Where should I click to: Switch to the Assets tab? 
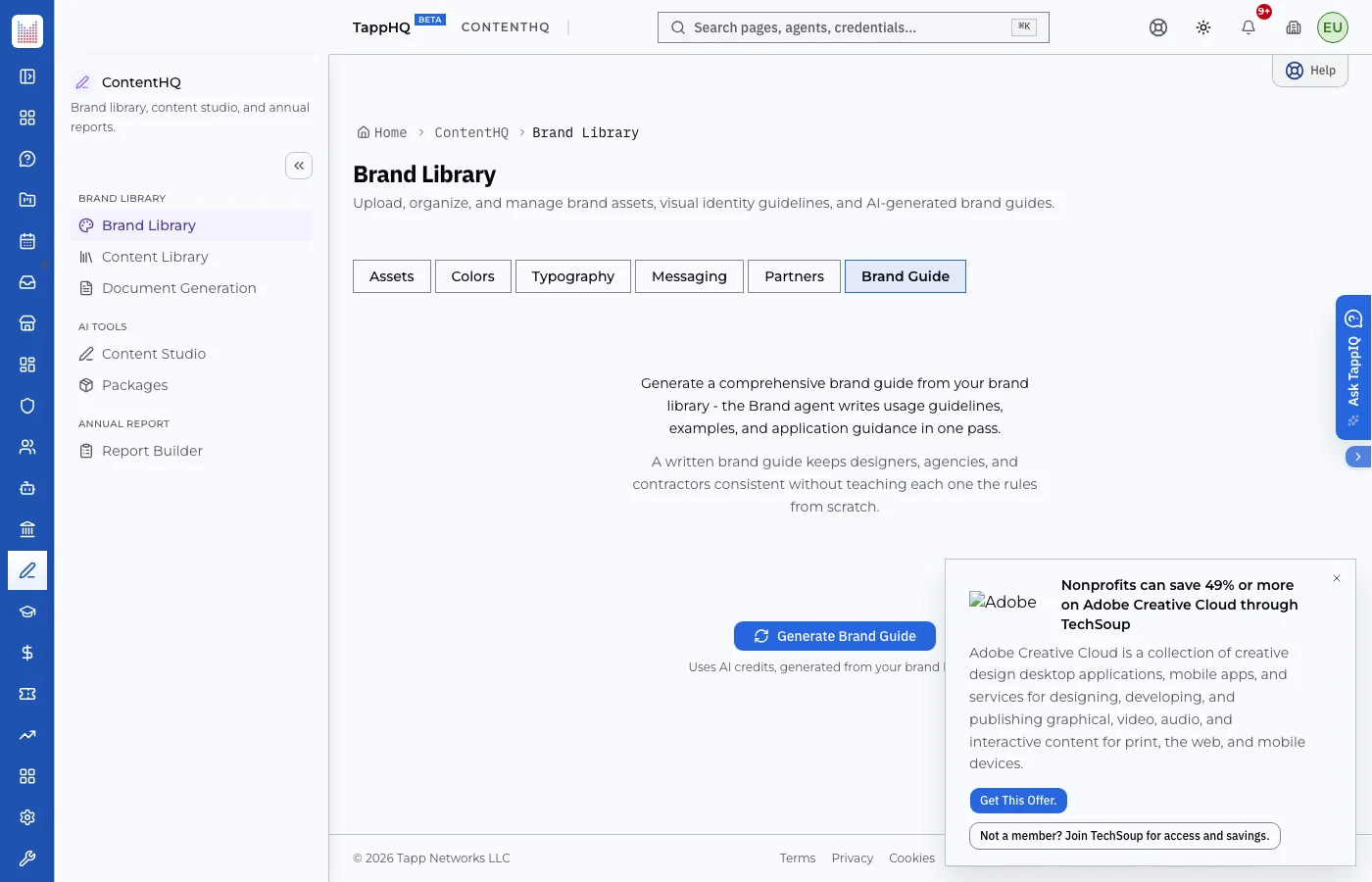[x=392, y=276]
